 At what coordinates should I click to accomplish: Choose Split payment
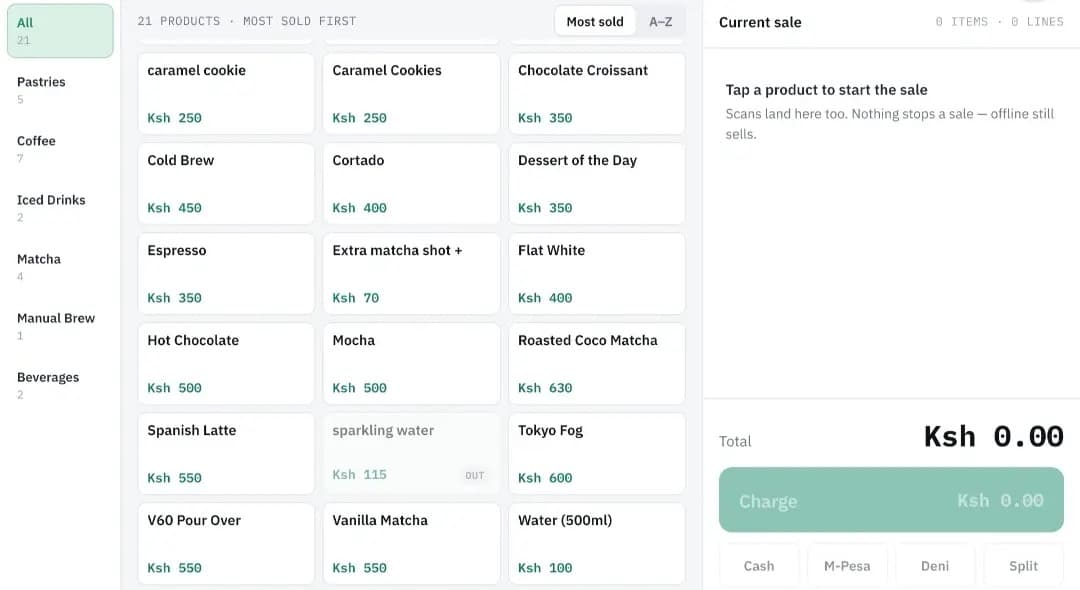[x=1024, y=566]
